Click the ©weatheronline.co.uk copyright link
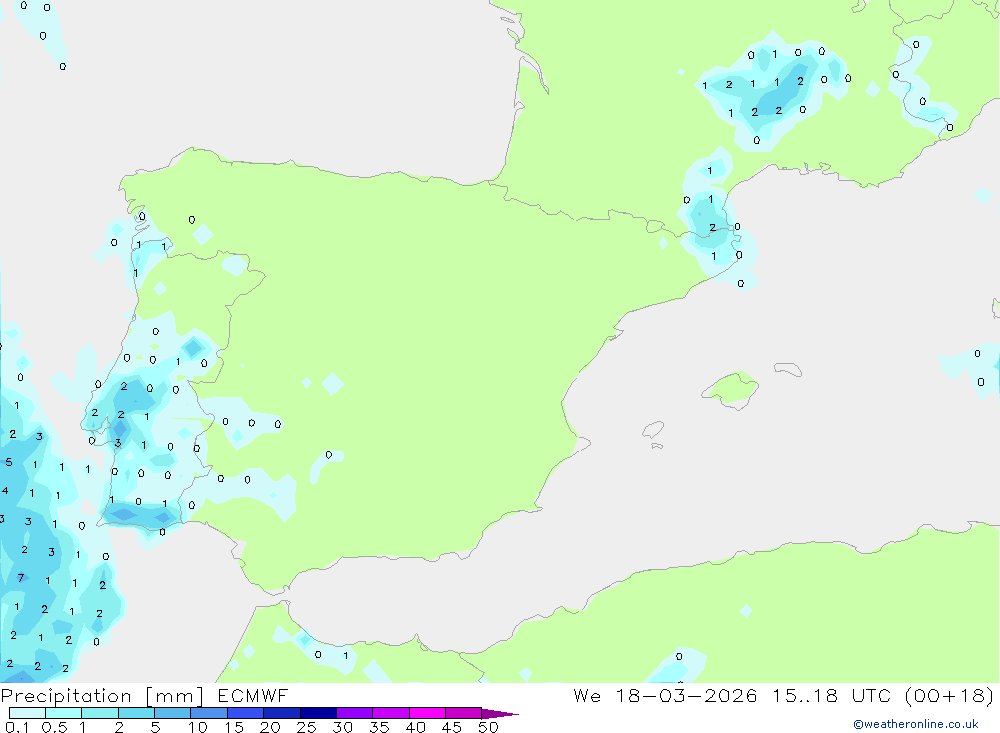This screenshot has height=733, width=1000. [x=915, y=724]
